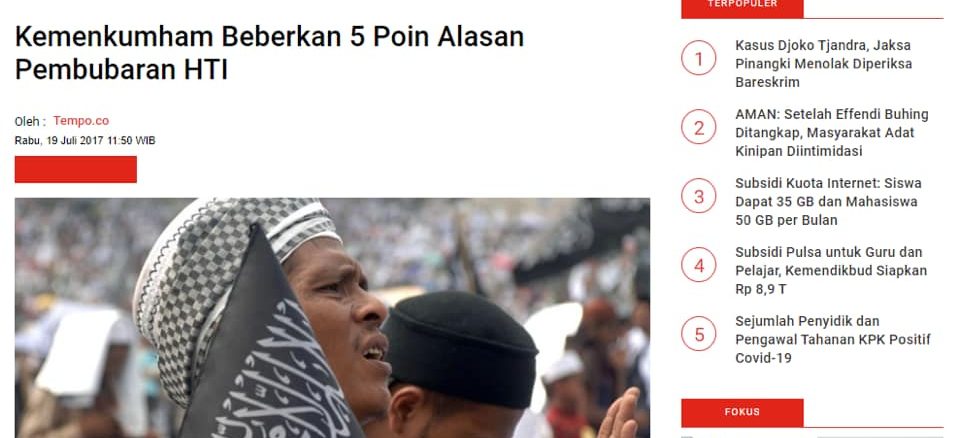The height and width of the screenshot is (438, 960).
Task: Click the number 5 circle icon
Action: (x=699, y=334)
